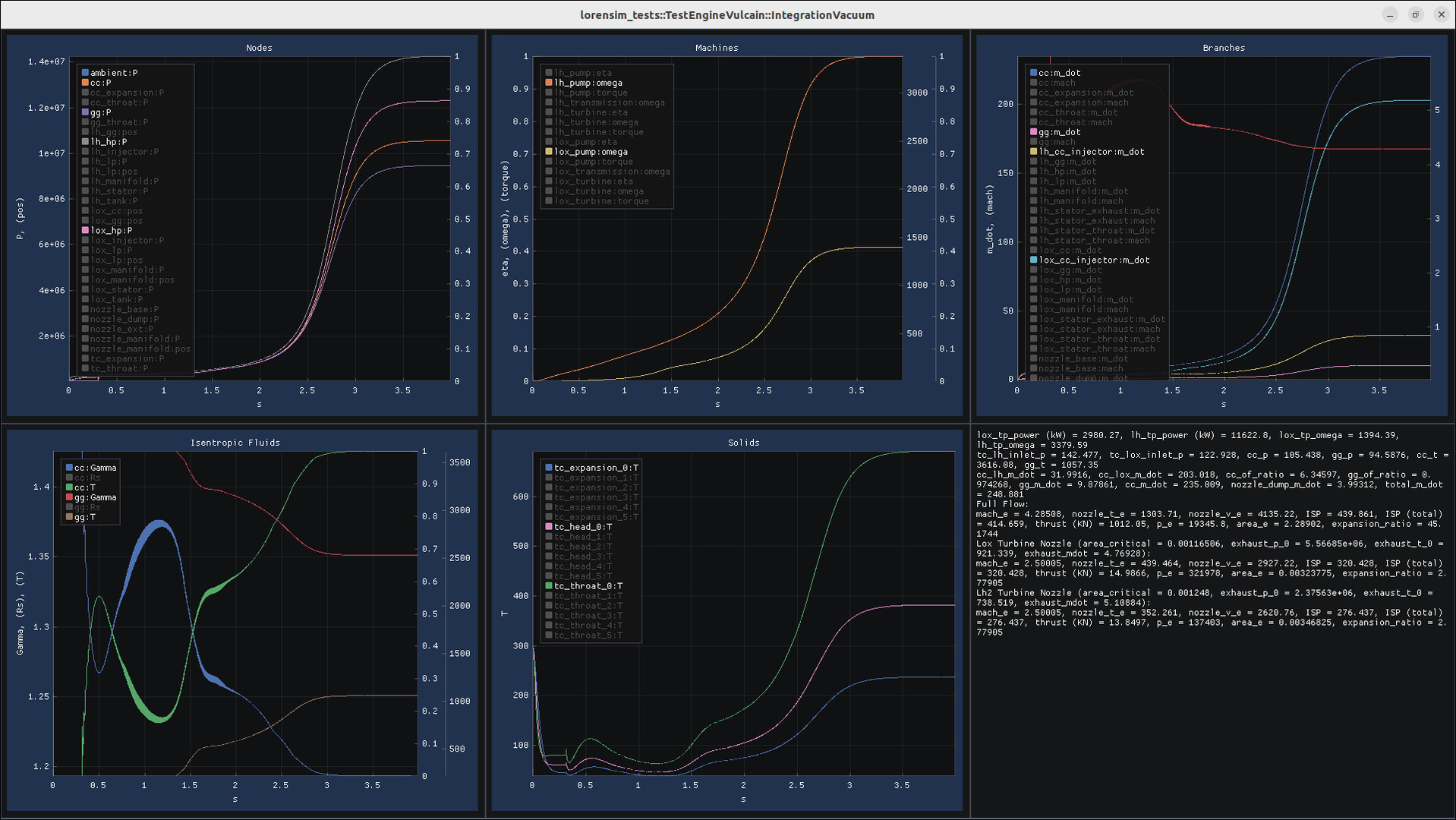1456x820 pixels.
Task: Click the ambient:P blue color swatch
Action: pyautogui.click(x=86, y=73)
